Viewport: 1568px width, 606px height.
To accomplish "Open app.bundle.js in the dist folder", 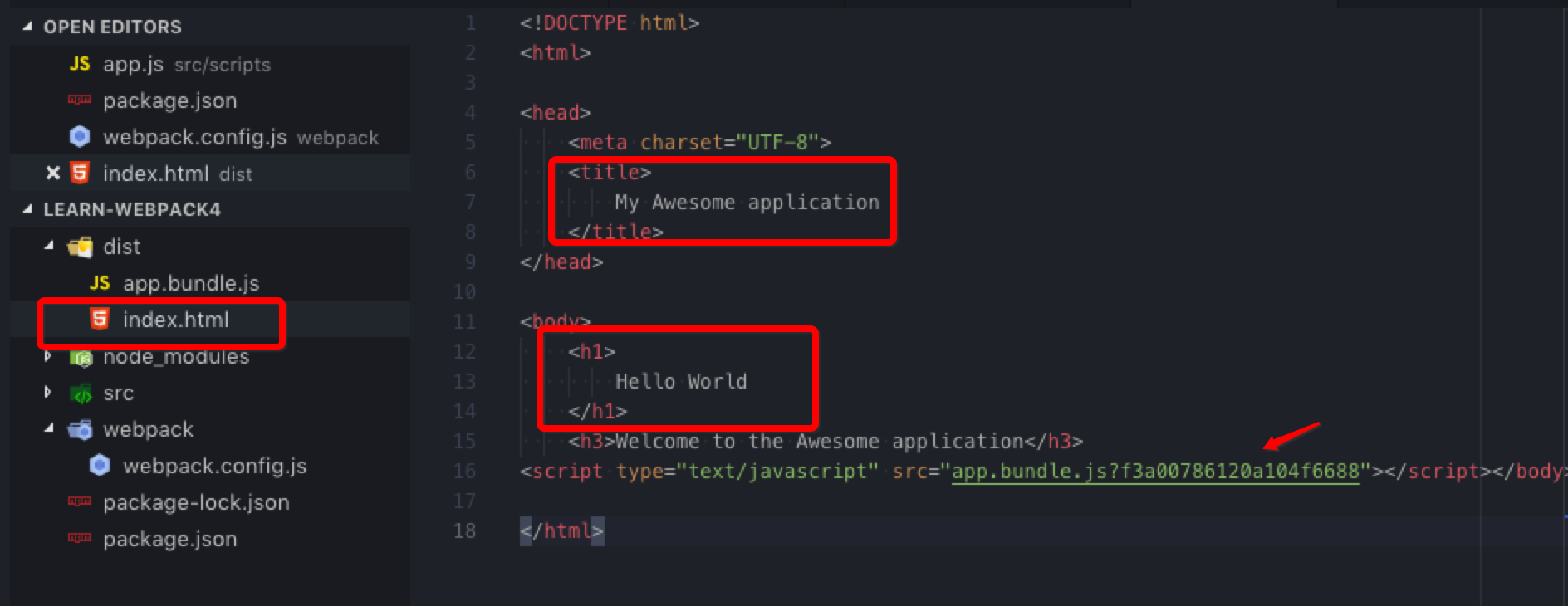I will (x=191, y=283).
